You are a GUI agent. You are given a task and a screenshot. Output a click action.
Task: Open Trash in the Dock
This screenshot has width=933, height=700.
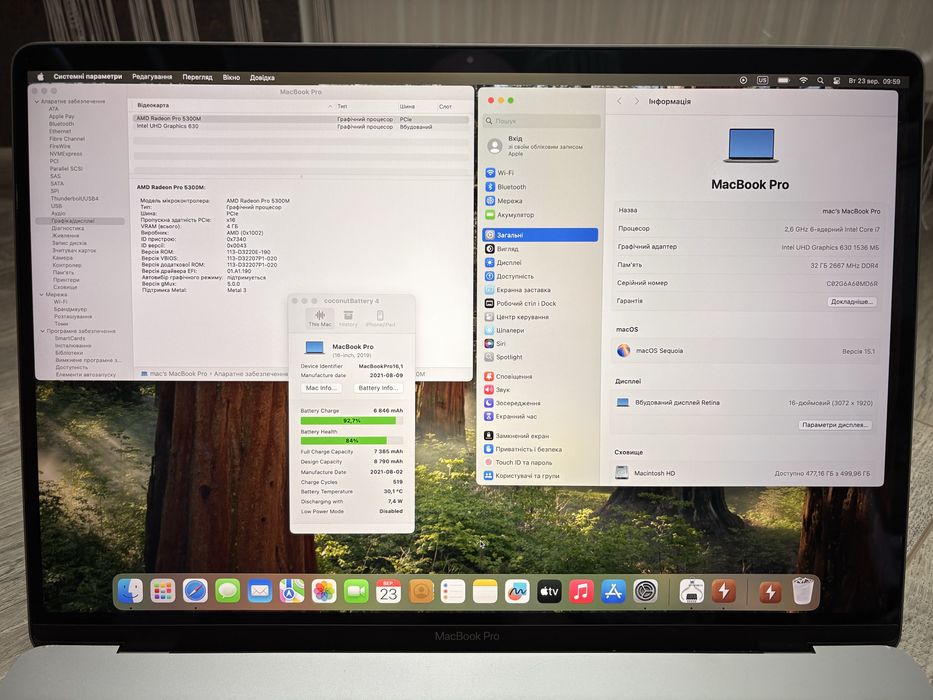click(x=803, y=592)
